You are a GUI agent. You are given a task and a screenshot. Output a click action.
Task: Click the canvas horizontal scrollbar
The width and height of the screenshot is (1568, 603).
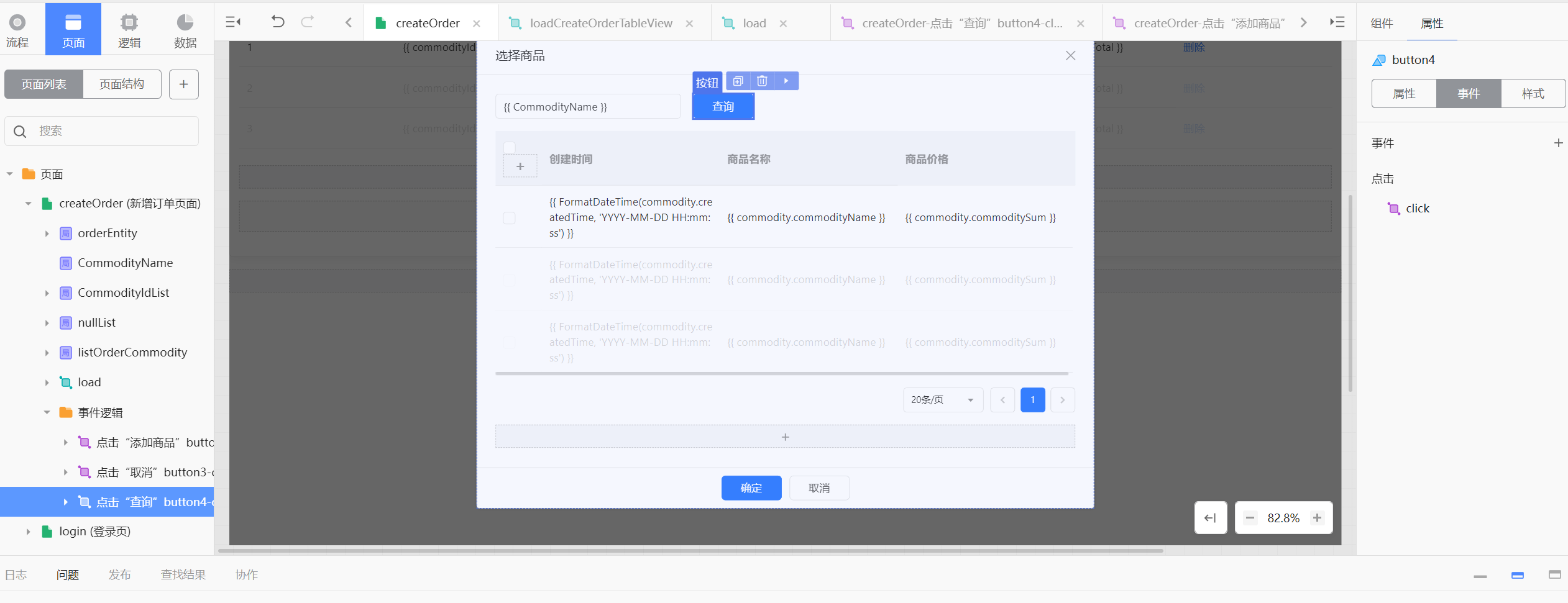(690, 550)
